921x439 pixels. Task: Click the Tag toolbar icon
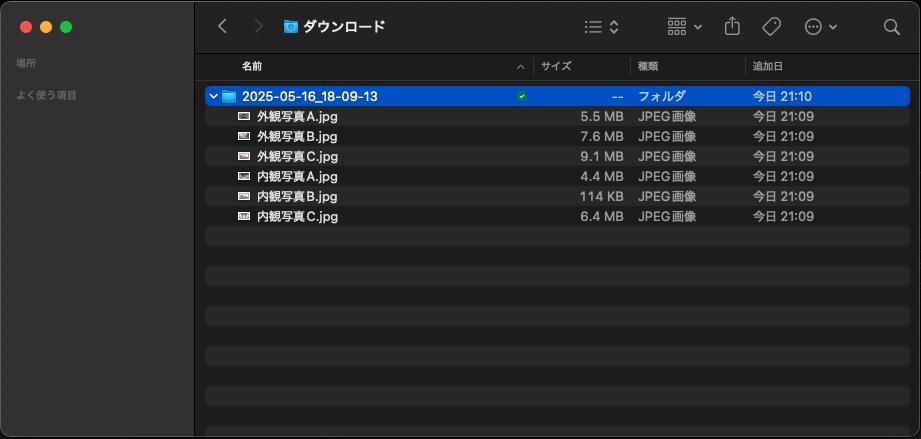(771, 26)
